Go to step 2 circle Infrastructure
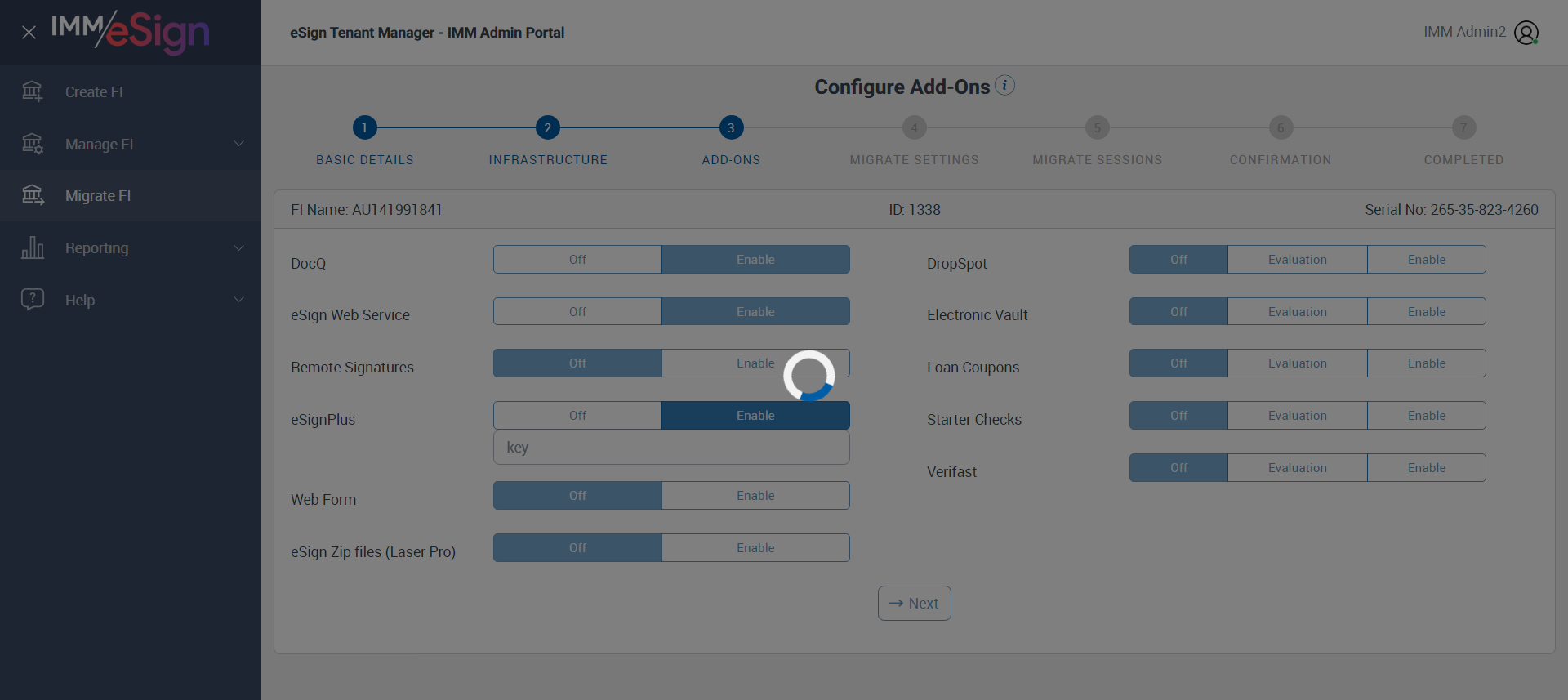Image resolution: width=1568 pixels, height=700 pixels. [x=547, y=127]
